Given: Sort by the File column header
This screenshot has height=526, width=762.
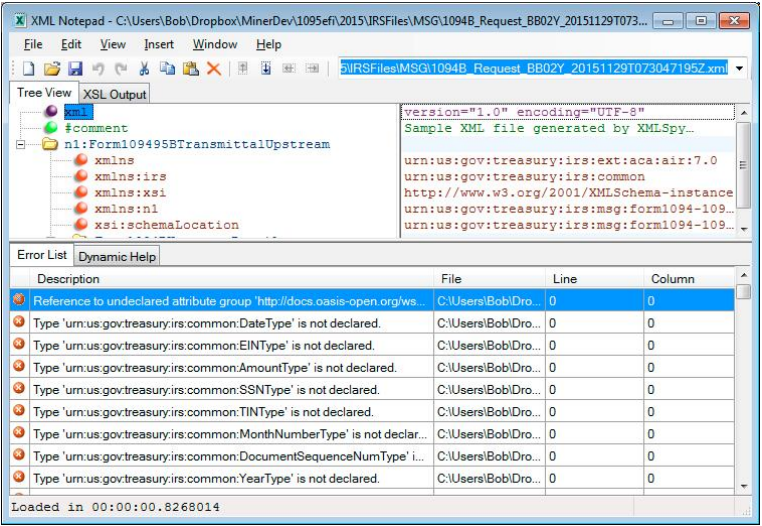Looking at the screenshot, I should (490, 279).
